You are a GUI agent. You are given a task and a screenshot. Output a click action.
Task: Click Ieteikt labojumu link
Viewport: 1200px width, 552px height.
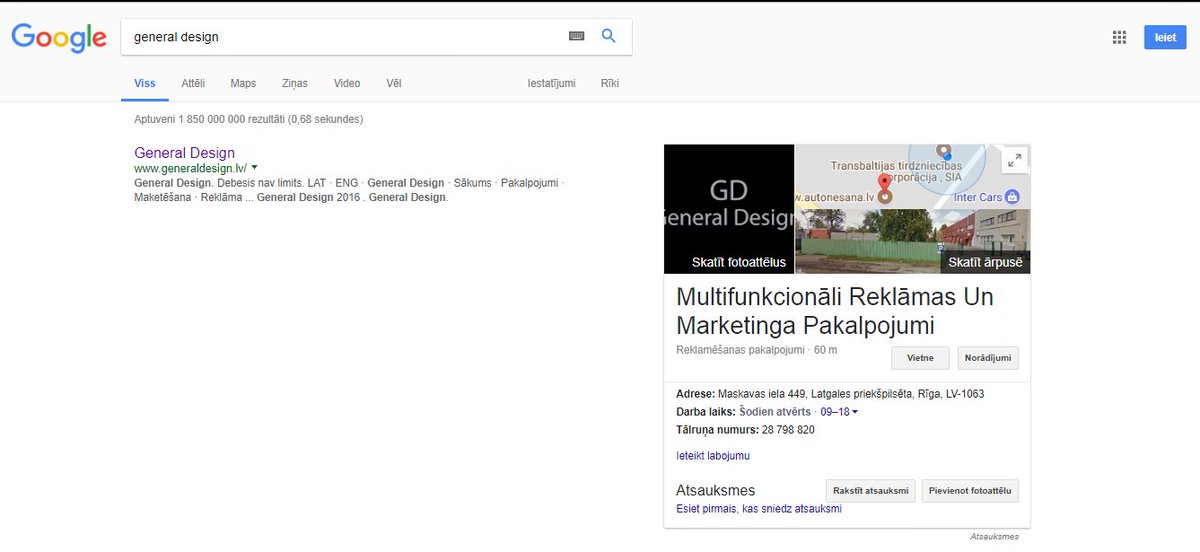pos(713,456)
